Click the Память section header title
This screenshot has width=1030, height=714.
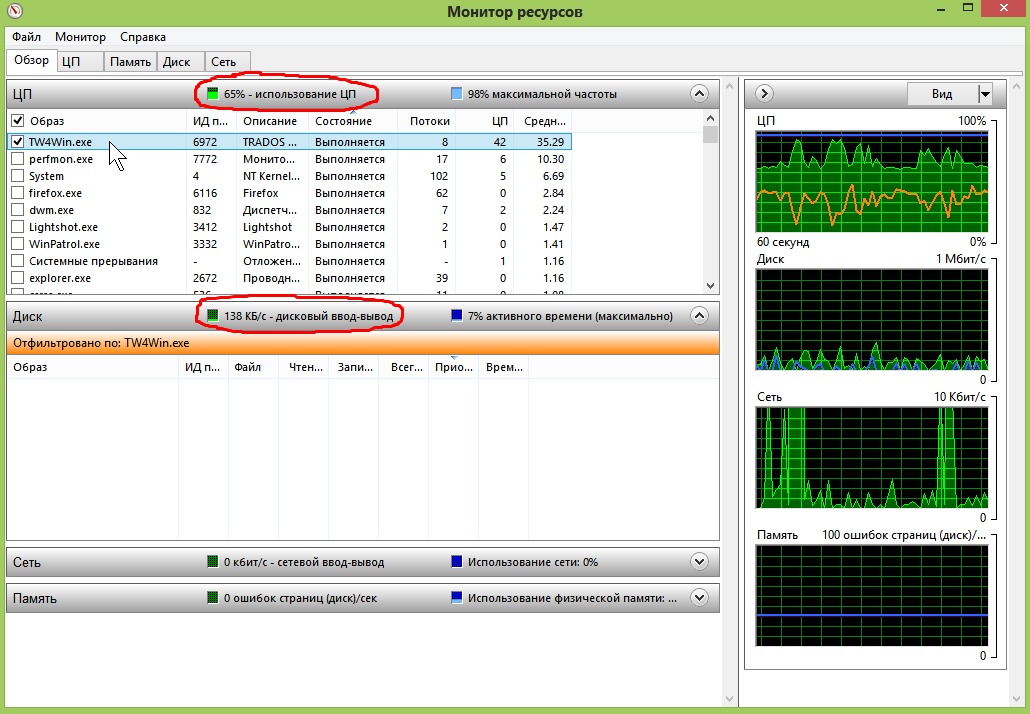click(x=35, y=598)
